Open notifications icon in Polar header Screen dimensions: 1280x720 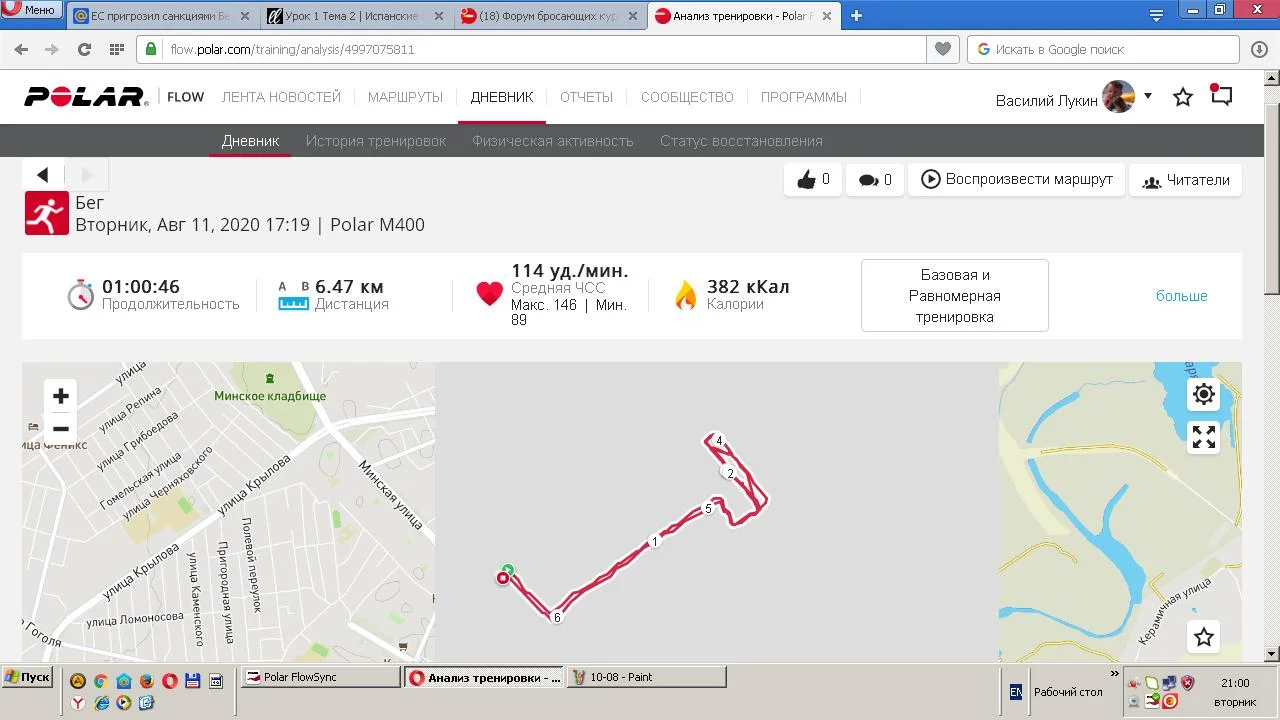(x=1221, y=96)
